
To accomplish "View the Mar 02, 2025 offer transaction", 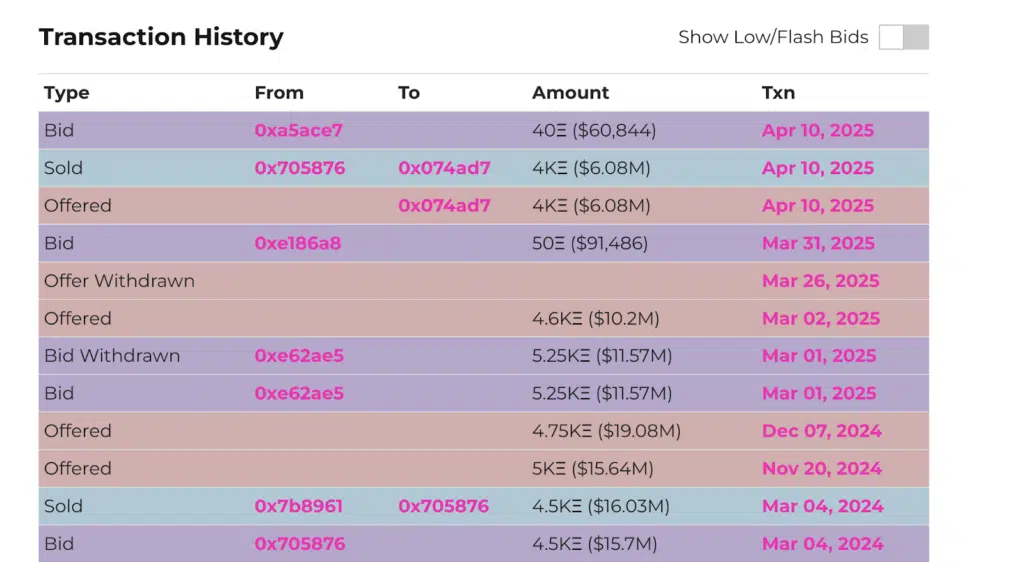I will click(820, 319).
